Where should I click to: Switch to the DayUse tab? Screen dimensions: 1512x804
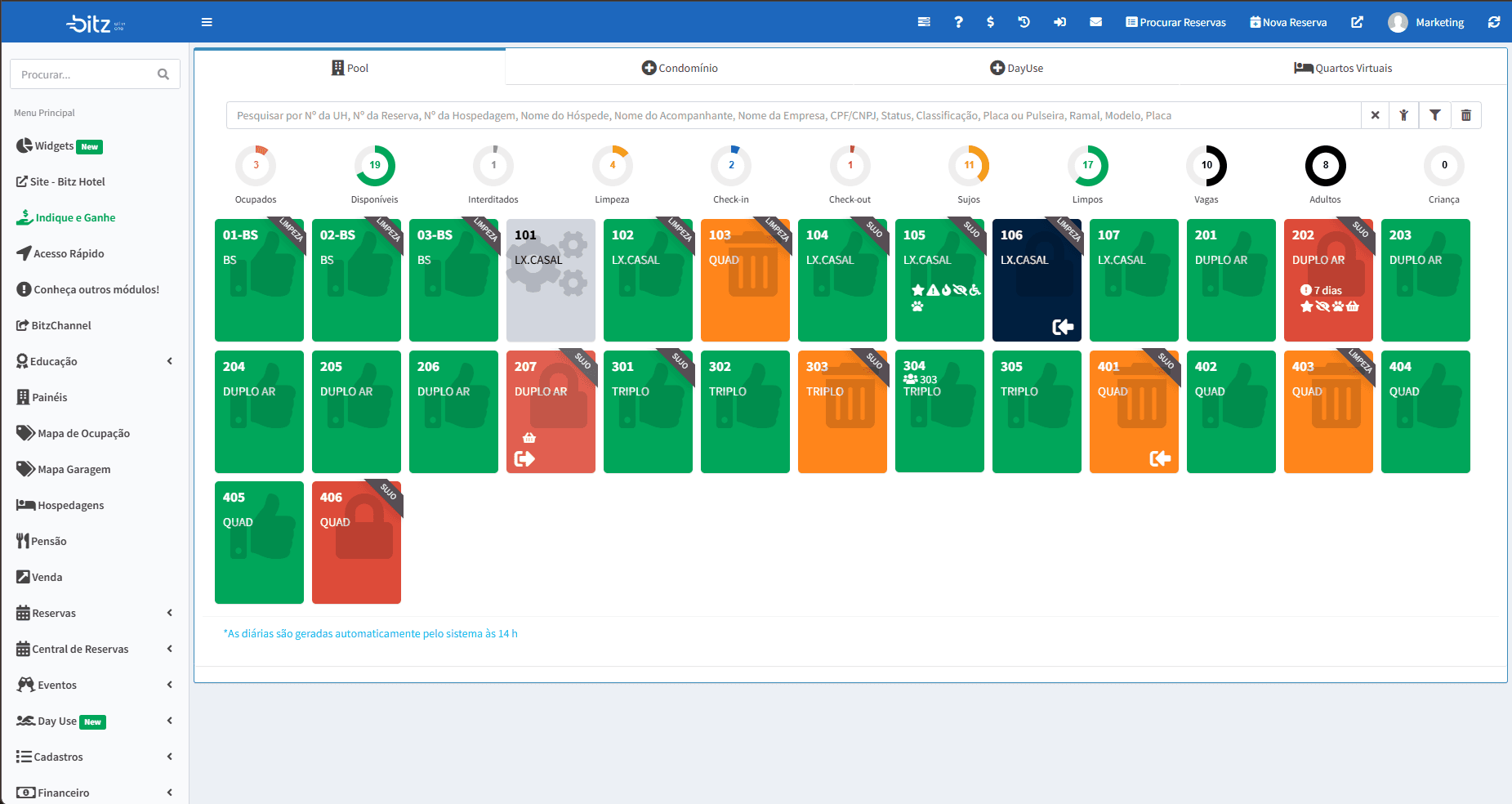click(1016, 68)
